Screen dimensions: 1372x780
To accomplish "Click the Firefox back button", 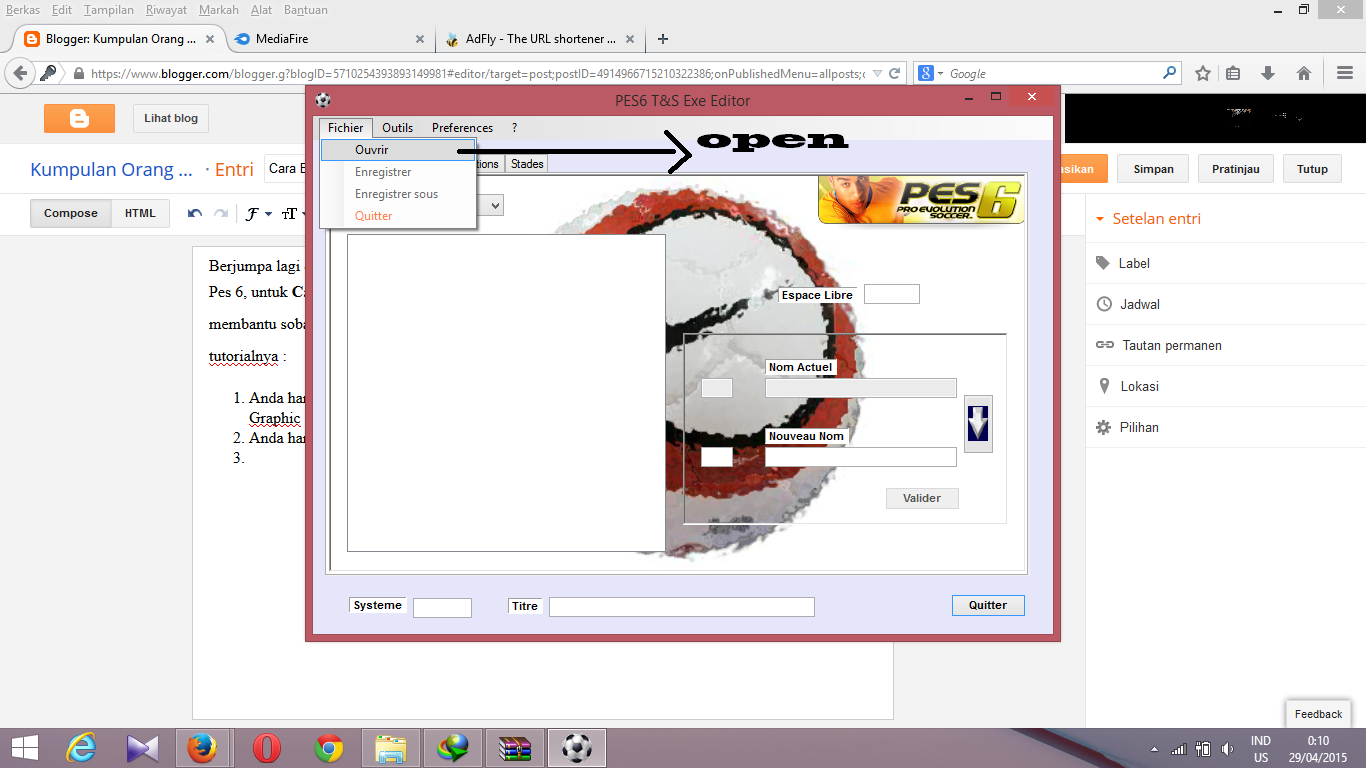I will pyautogui.click(x=21, y=73).
